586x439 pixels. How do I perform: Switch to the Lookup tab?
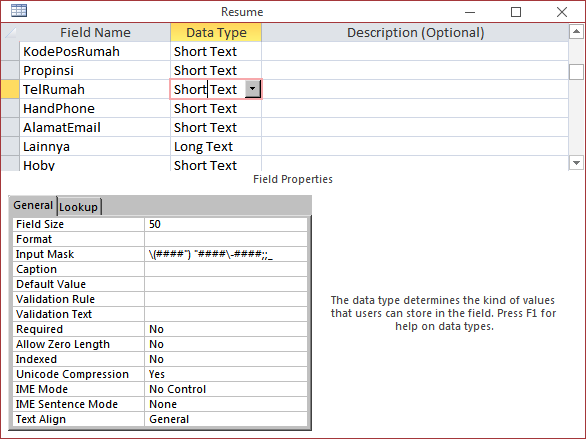coord(78,207)
